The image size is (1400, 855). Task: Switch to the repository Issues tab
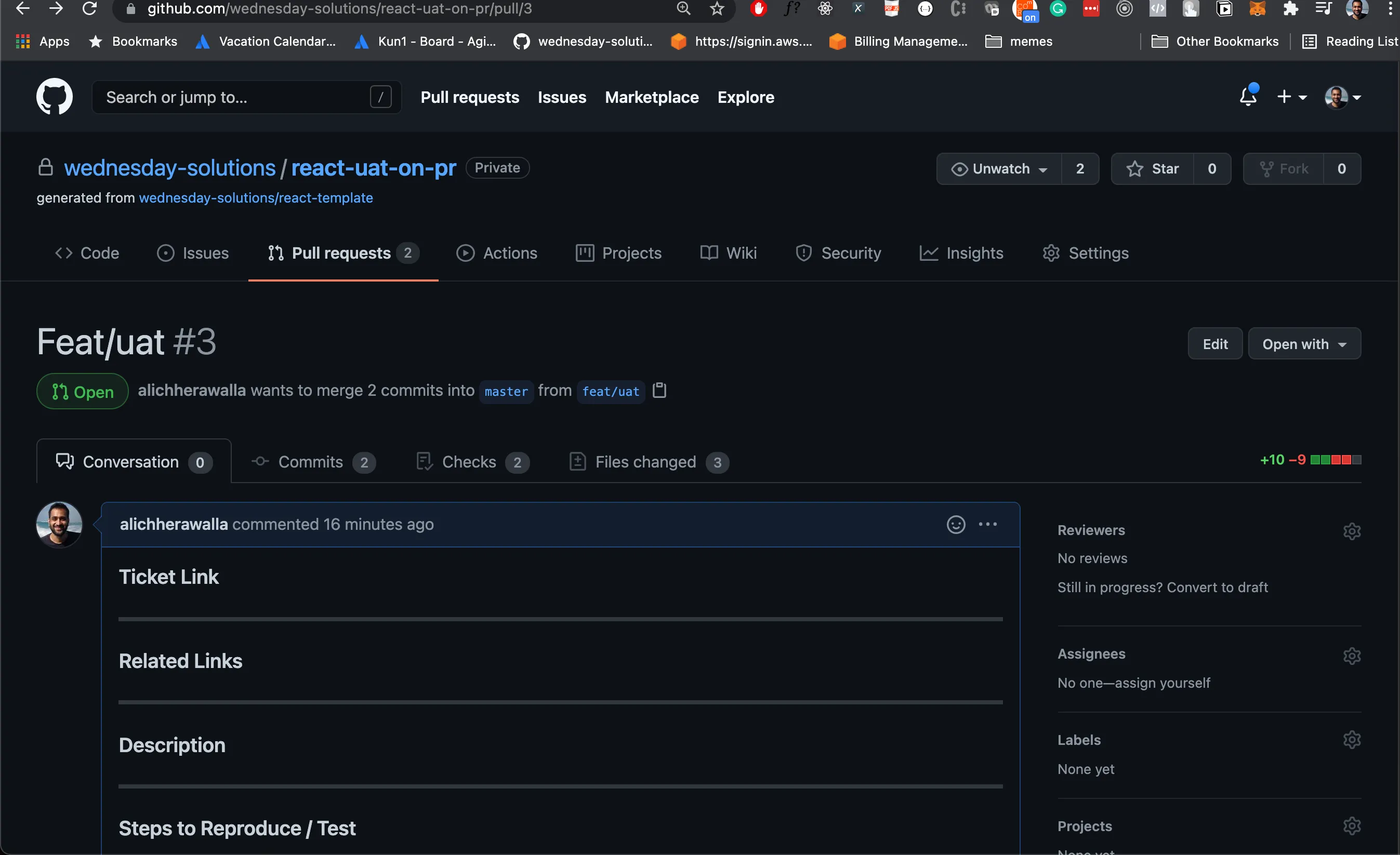point(193,253)
